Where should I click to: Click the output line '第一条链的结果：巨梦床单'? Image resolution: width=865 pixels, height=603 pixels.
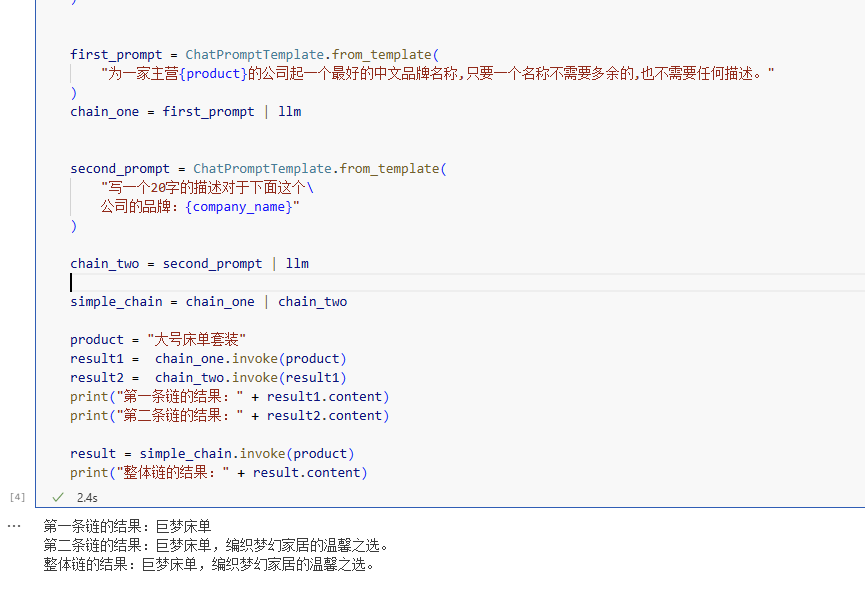[x=127, y=526]
